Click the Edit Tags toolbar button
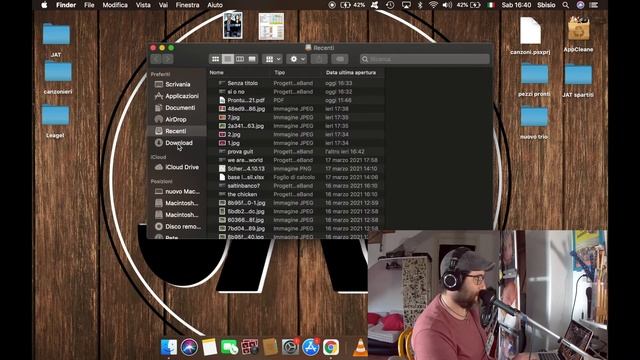This screenshot has width=640, height=360. (x=340, y=59)
